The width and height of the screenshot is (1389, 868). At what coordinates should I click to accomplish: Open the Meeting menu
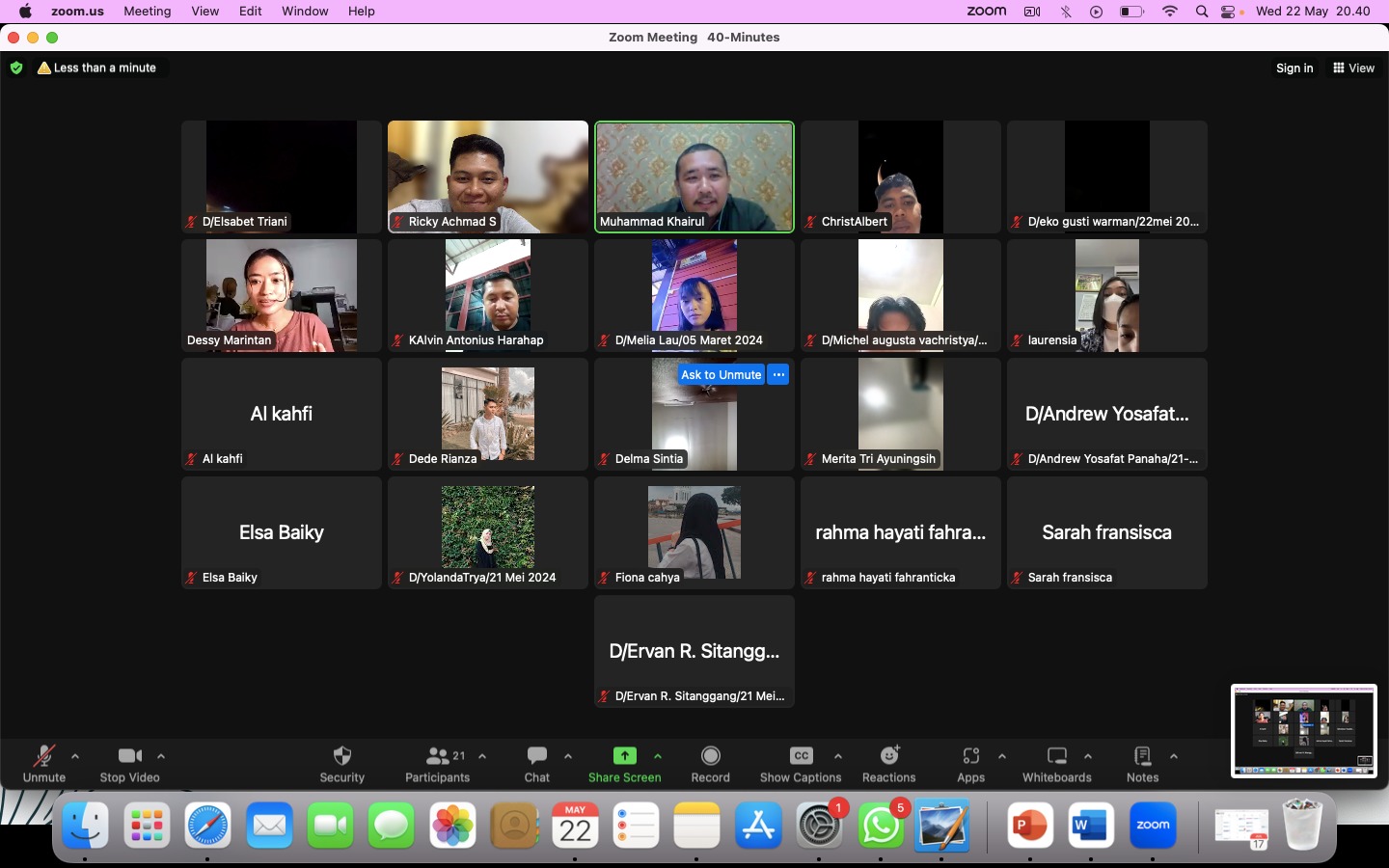148,12
